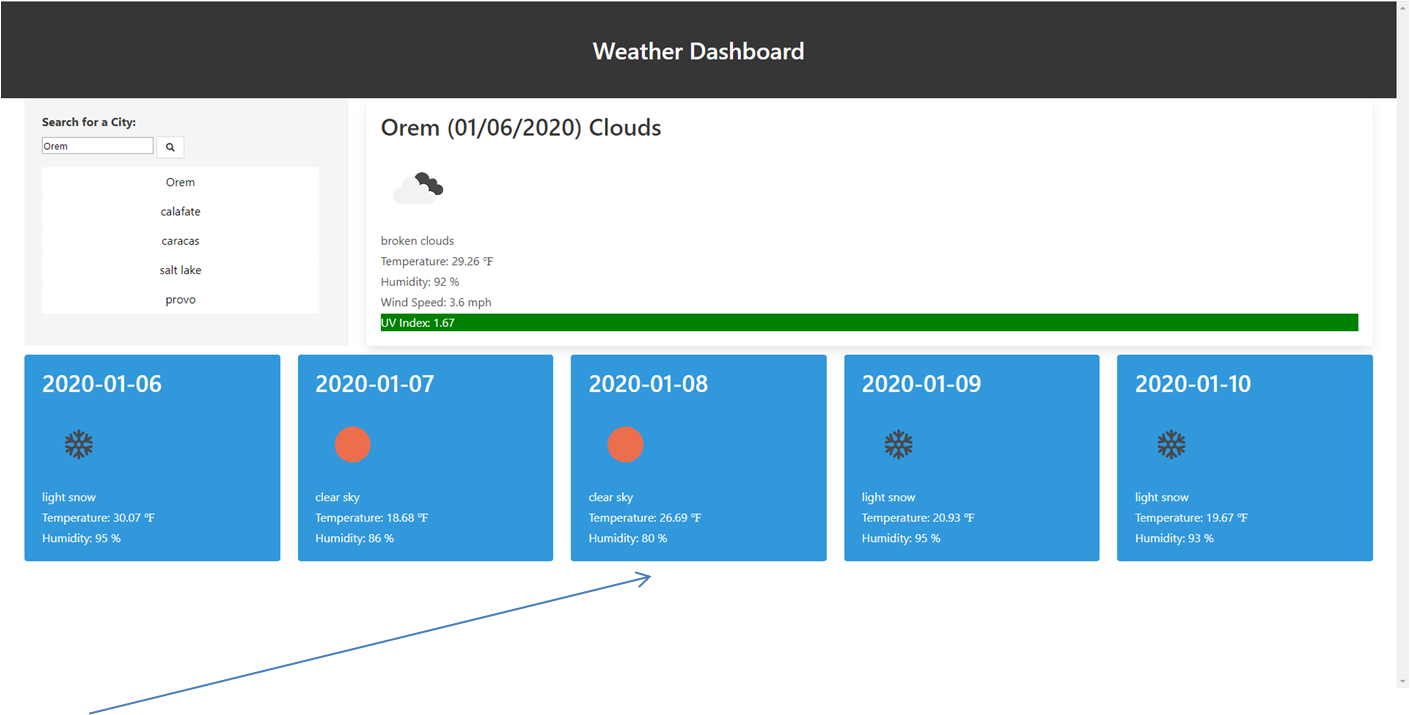The height and width of the screenshot is (715, 1410).
Task: Click Wind Speed: 3.6 mph text
Action: tap(436, 302)
